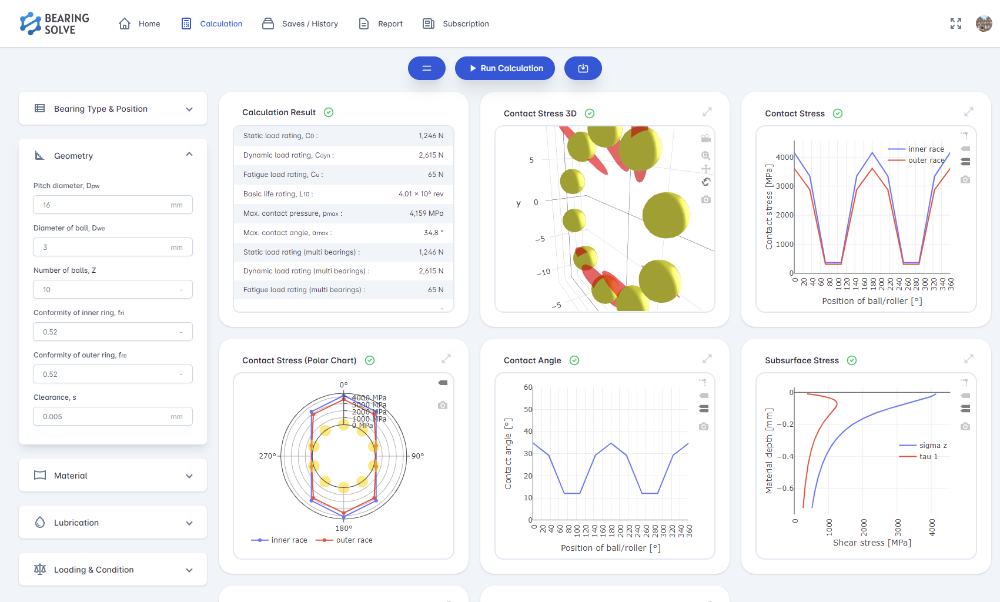
Task: Compare data on hover in Subsurface Stress
Action: (965, 409)
